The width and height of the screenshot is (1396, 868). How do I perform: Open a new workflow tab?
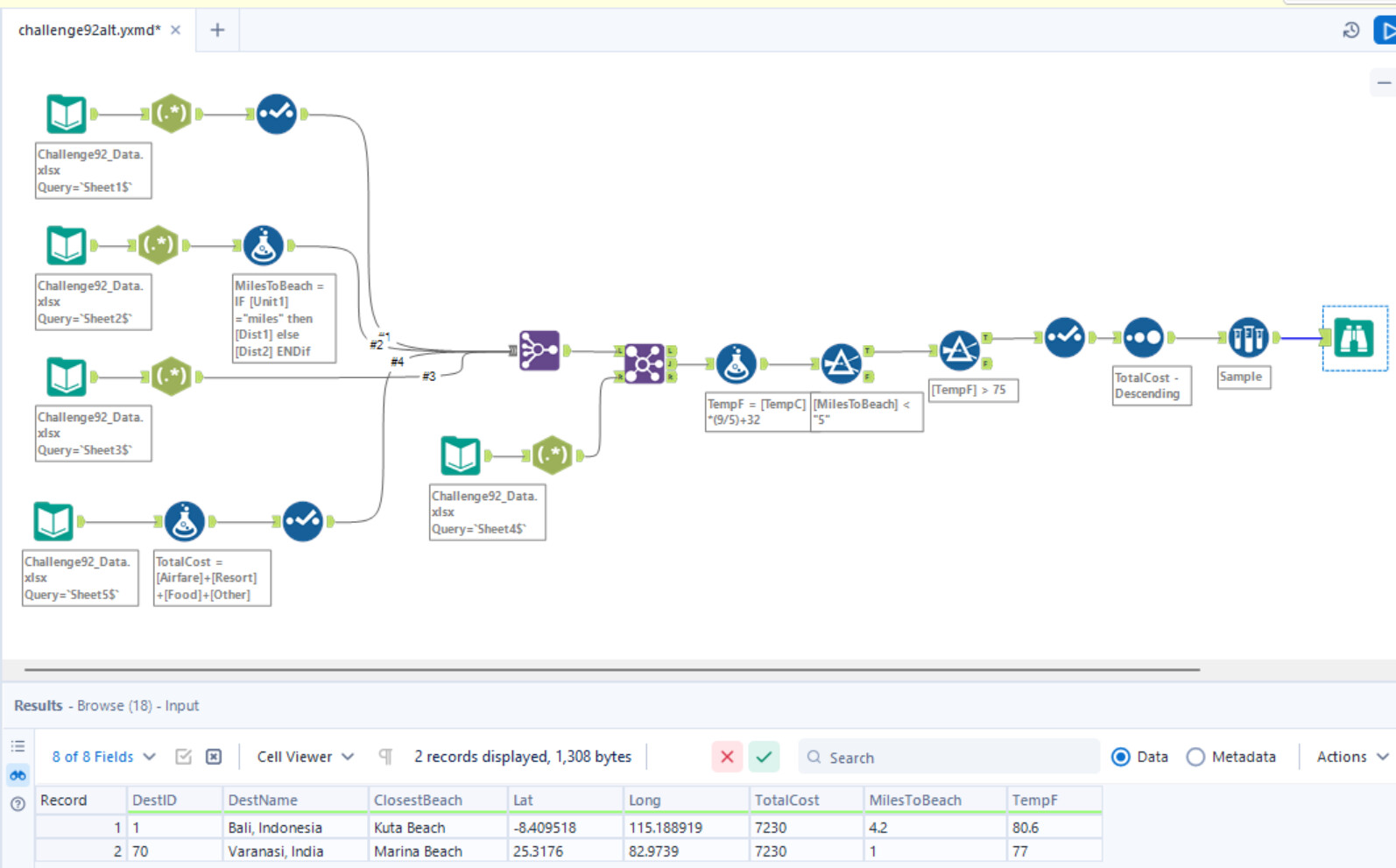coord(217,30)
